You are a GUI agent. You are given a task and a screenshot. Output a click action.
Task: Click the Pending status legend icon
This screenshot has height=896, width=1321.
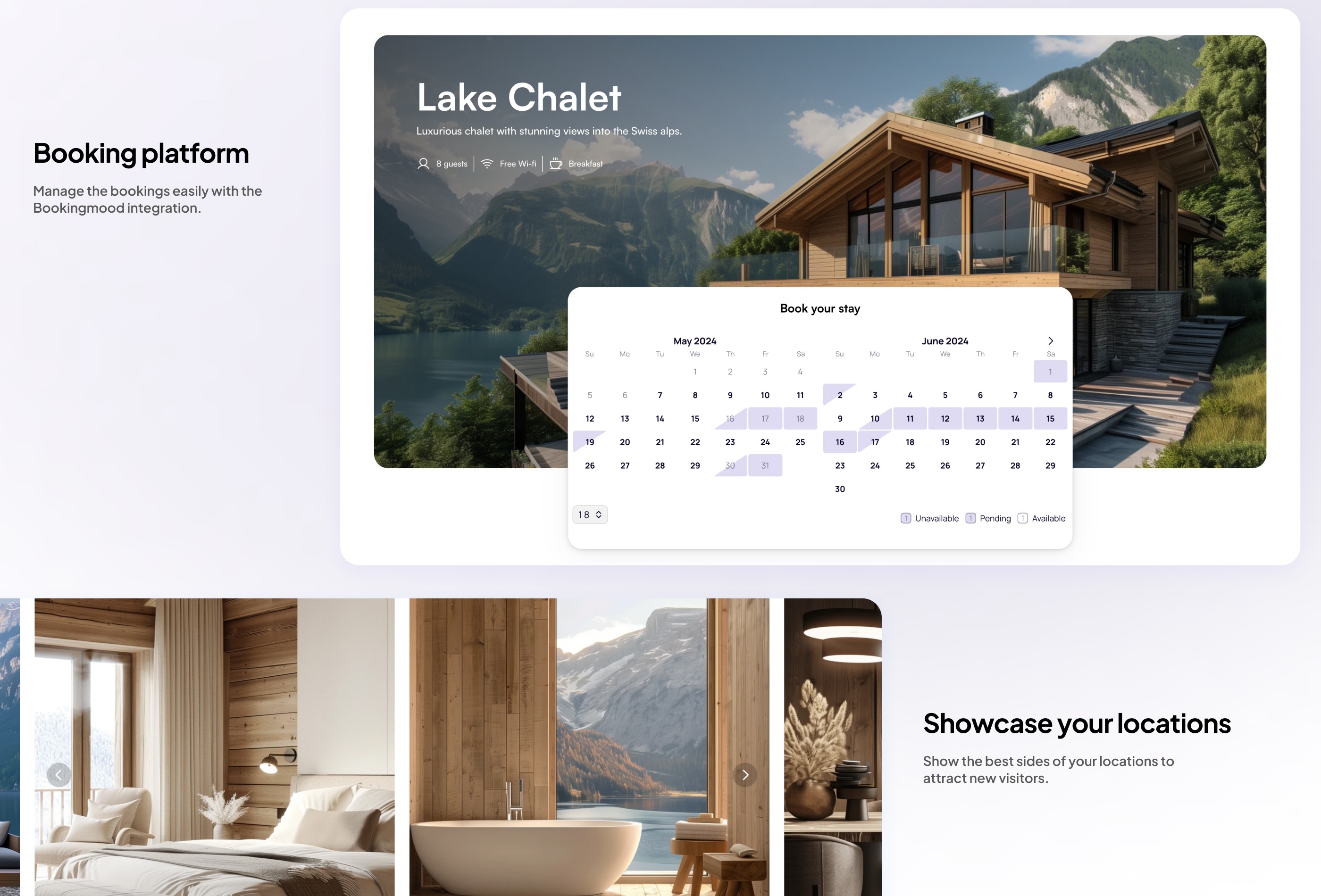point(971,518)
